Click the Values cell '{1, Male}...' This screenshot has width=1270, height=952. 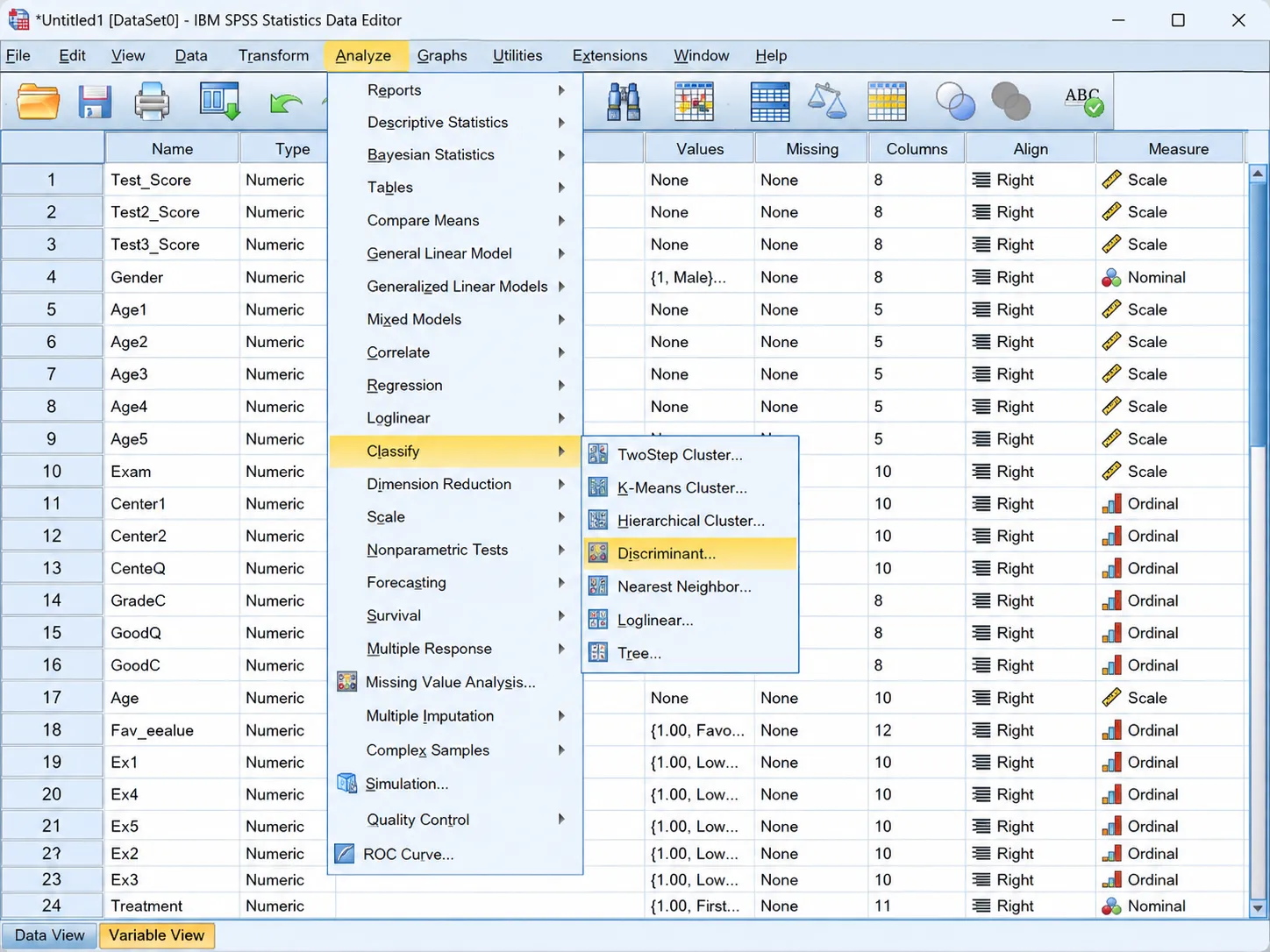699,277
